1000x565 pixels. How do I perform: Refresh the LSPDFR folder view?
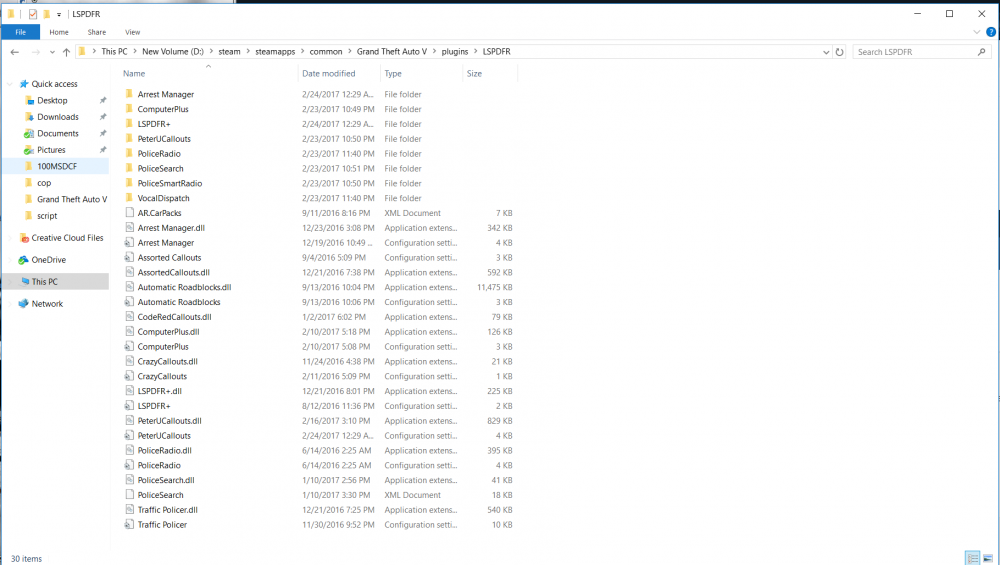tap(839, 52)
